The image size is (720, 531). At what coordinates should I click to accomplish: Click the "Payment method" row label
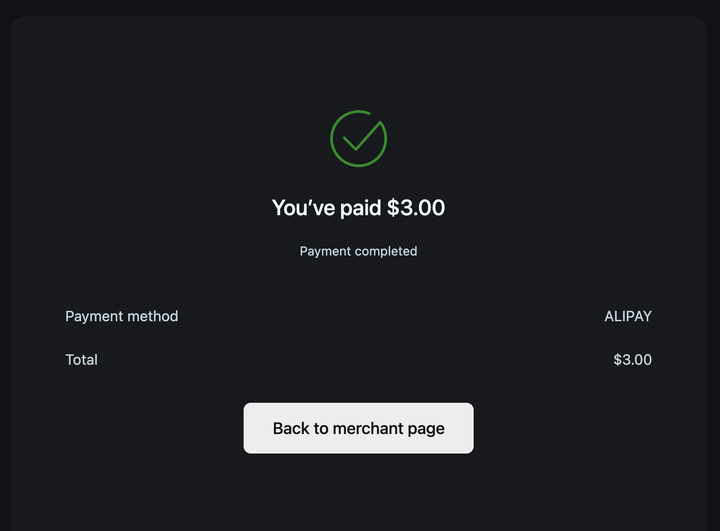122,316
